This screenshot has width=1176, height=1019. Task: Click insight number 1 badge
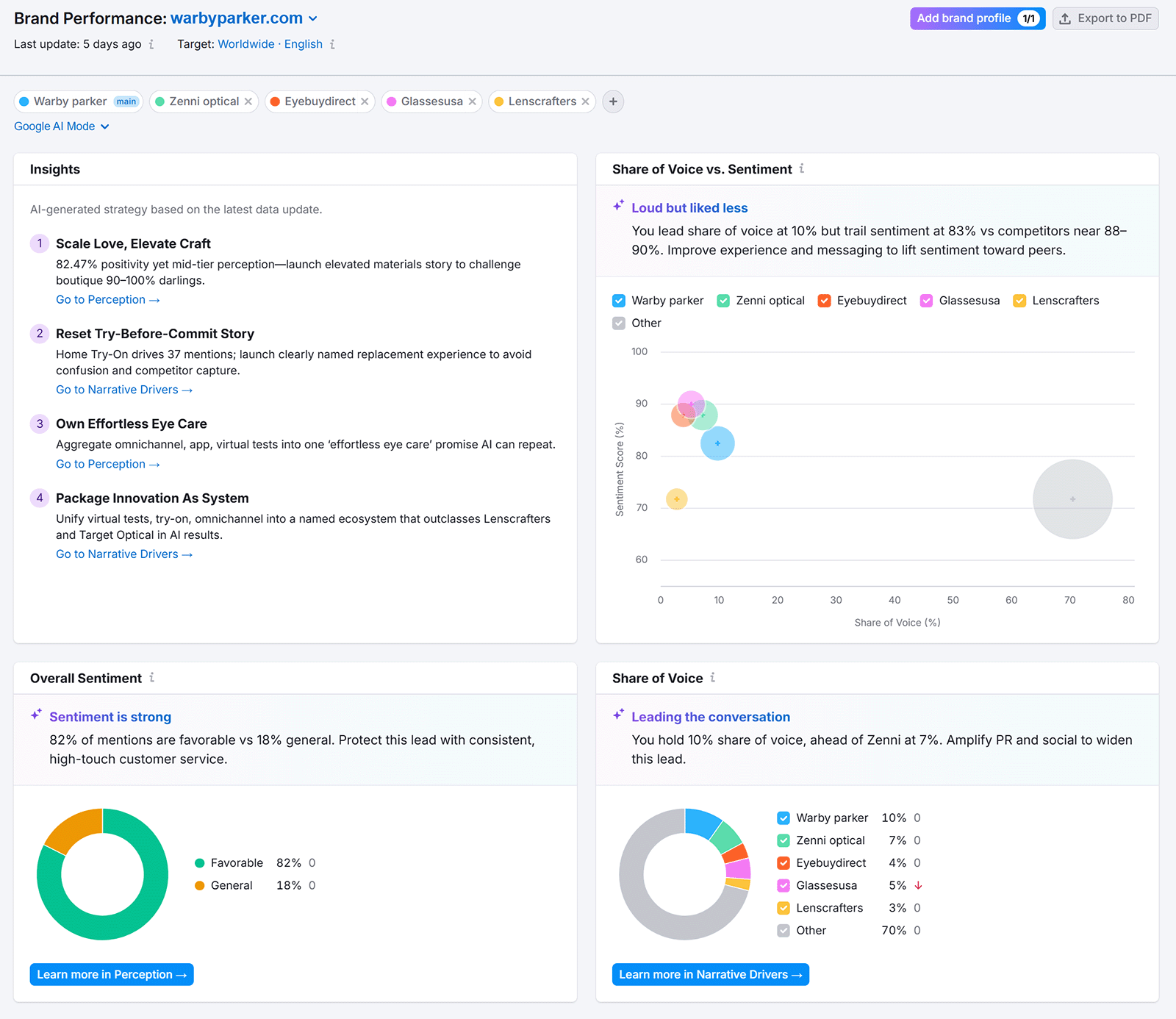coord(40,243)
